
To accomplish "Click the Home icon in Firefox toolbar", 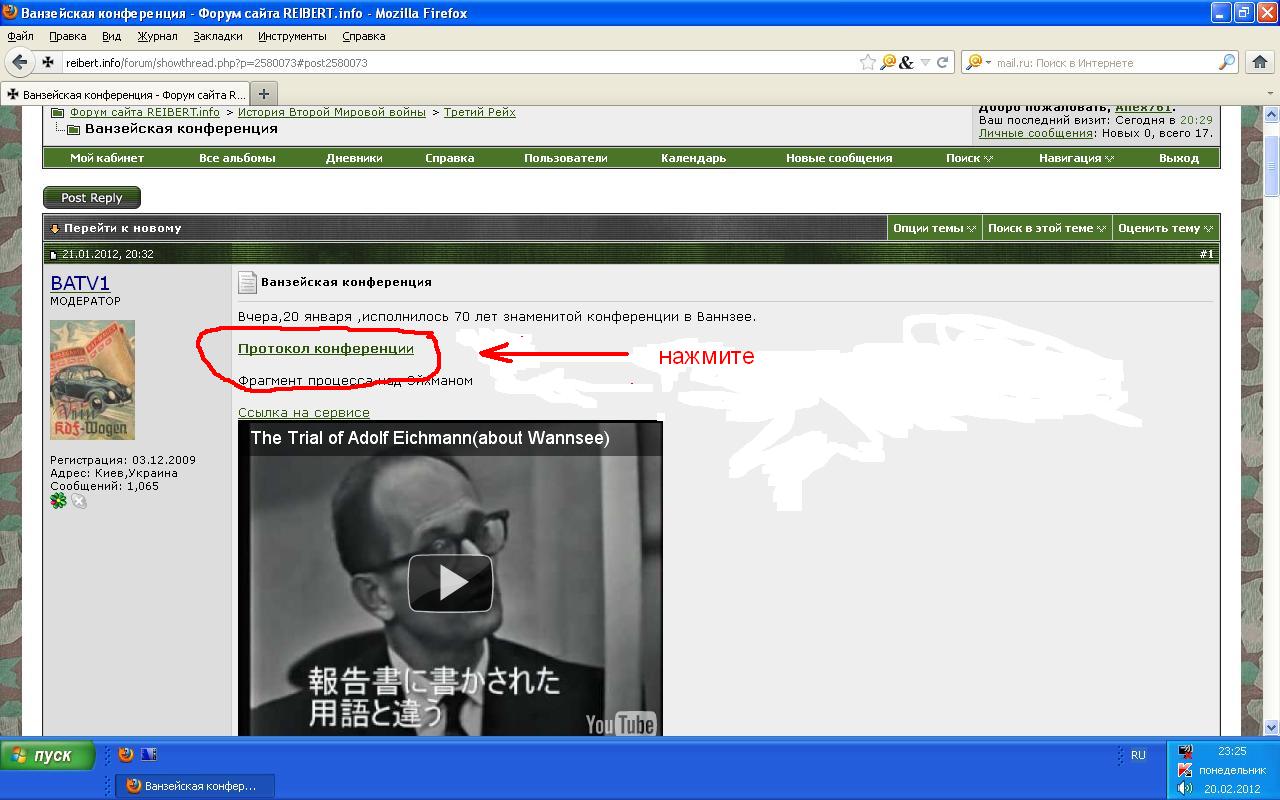I will [1259, 62].
